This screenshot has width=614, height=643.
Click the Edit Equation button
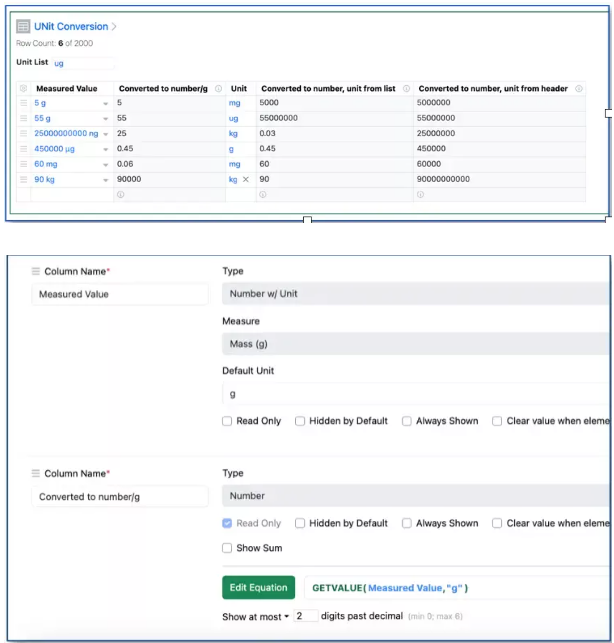(x=259, y=587)
